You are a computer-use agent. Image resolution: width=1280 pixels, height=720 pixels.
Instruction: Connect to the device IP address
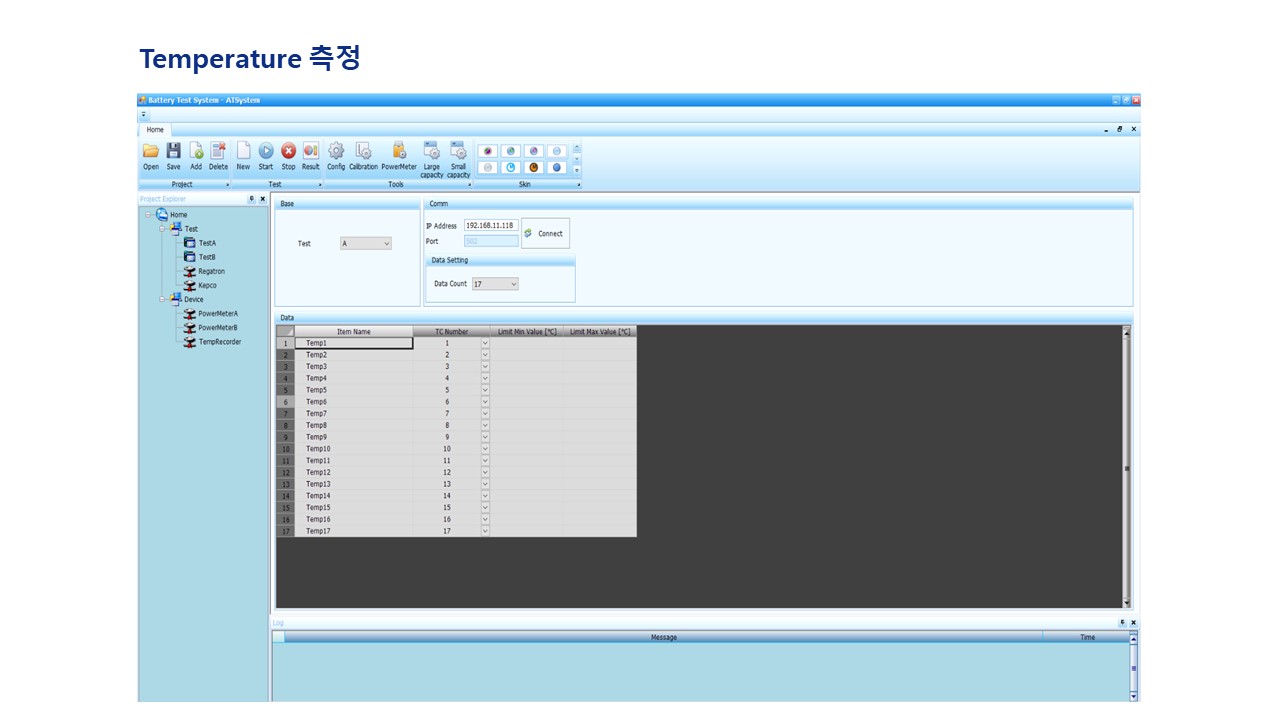(x=545, y=233)
